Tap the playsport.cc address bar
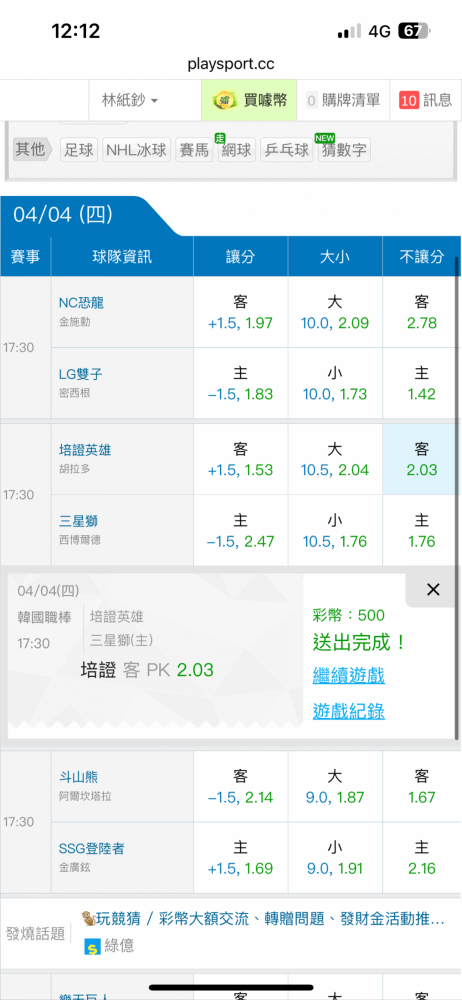 click(x=231, y=64)
